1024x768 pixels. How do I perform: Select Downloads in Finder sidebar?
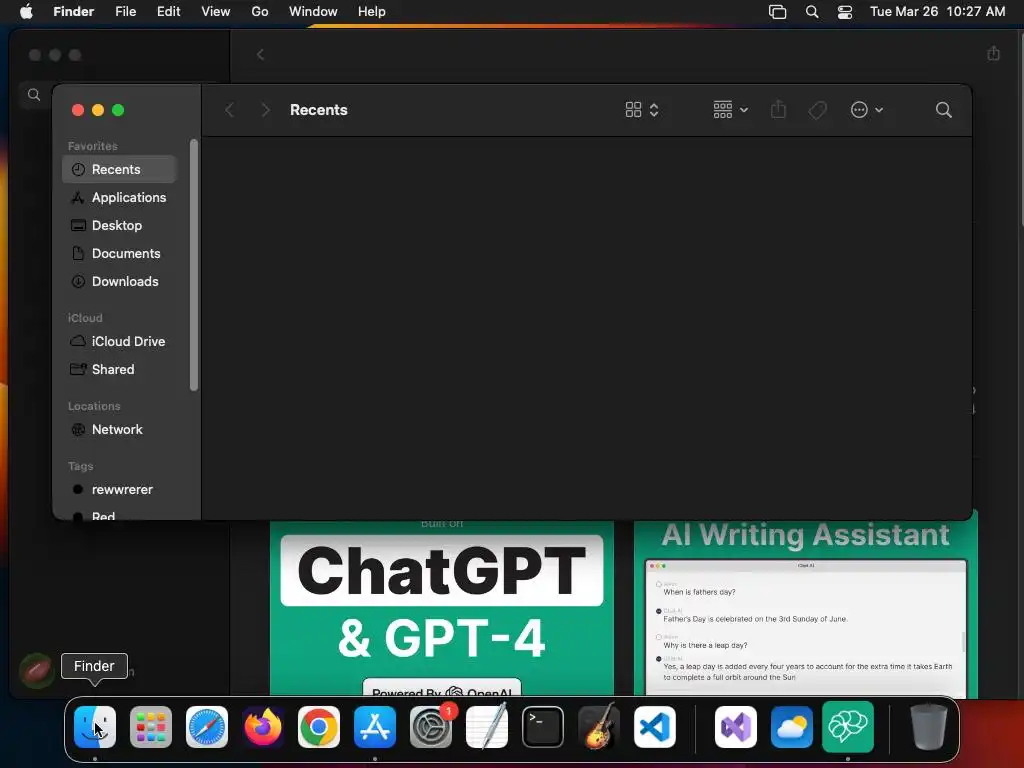tap(120, 281)
